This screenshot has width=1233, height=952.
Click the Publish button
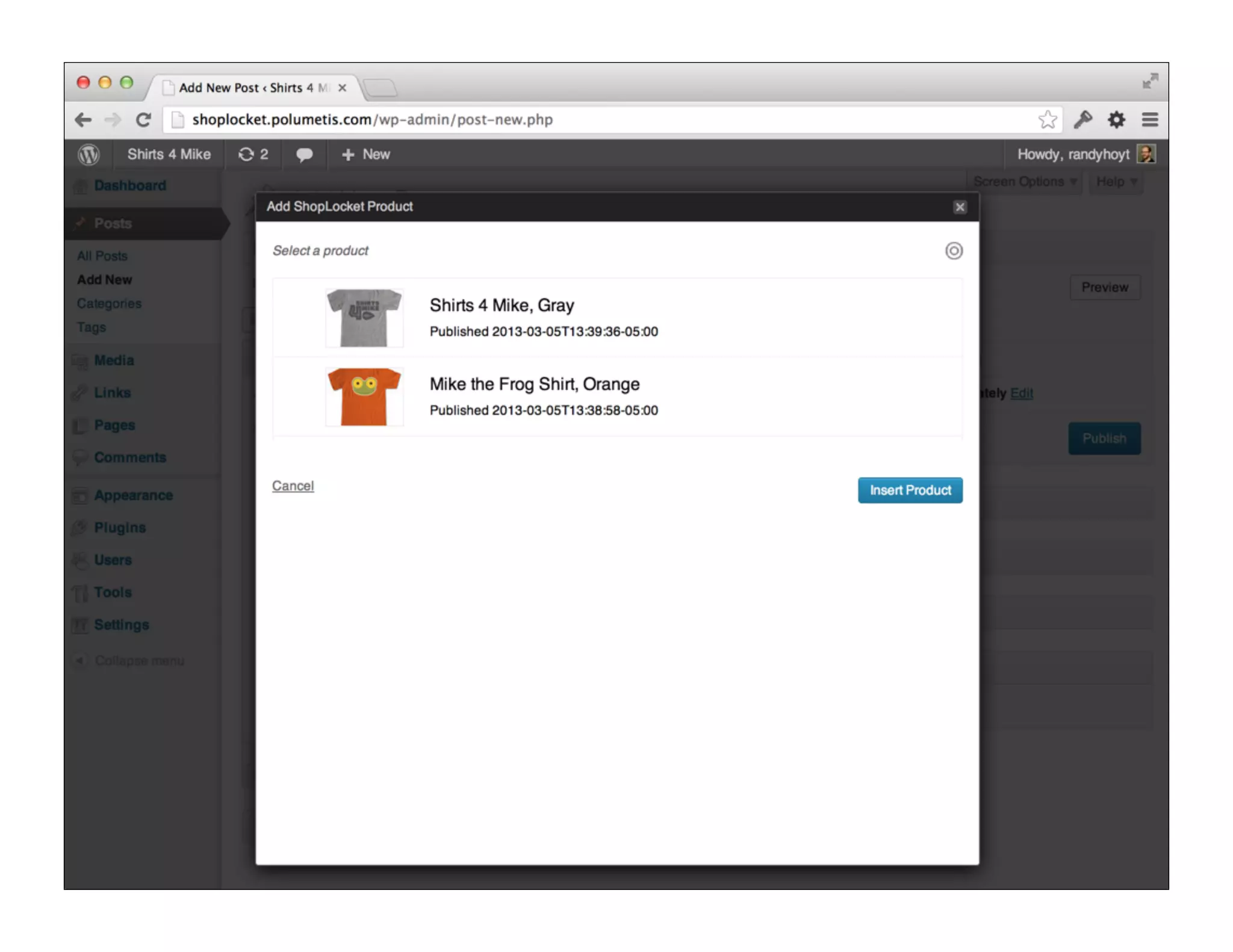click(x=1104, y=439)
